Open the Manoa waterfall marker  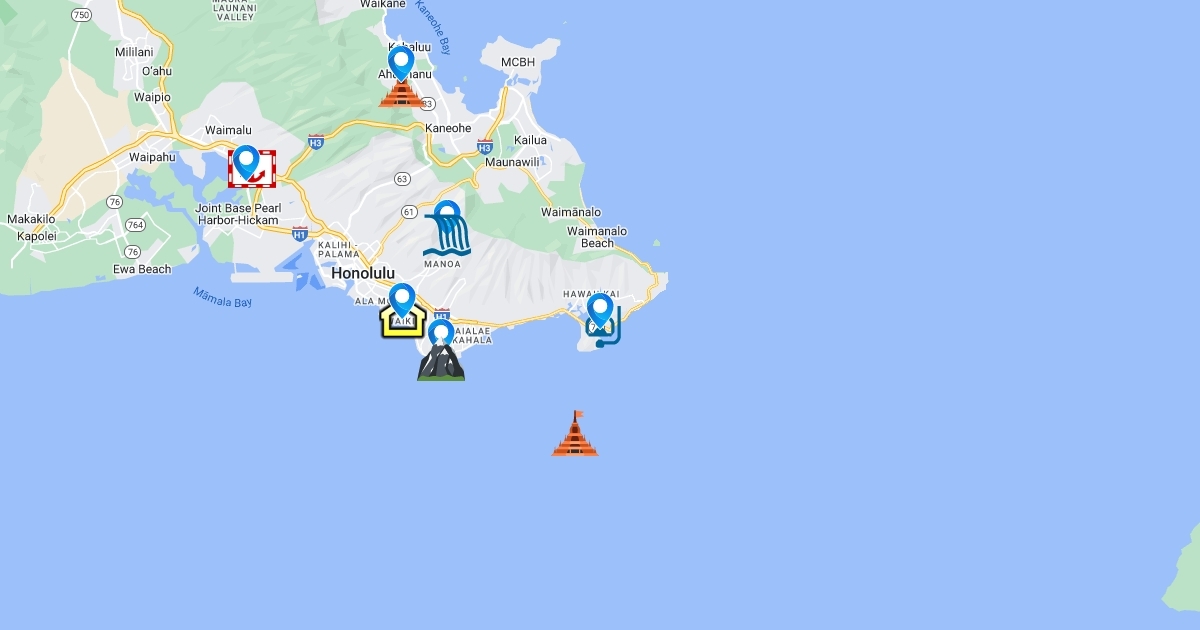coord(446,232)
